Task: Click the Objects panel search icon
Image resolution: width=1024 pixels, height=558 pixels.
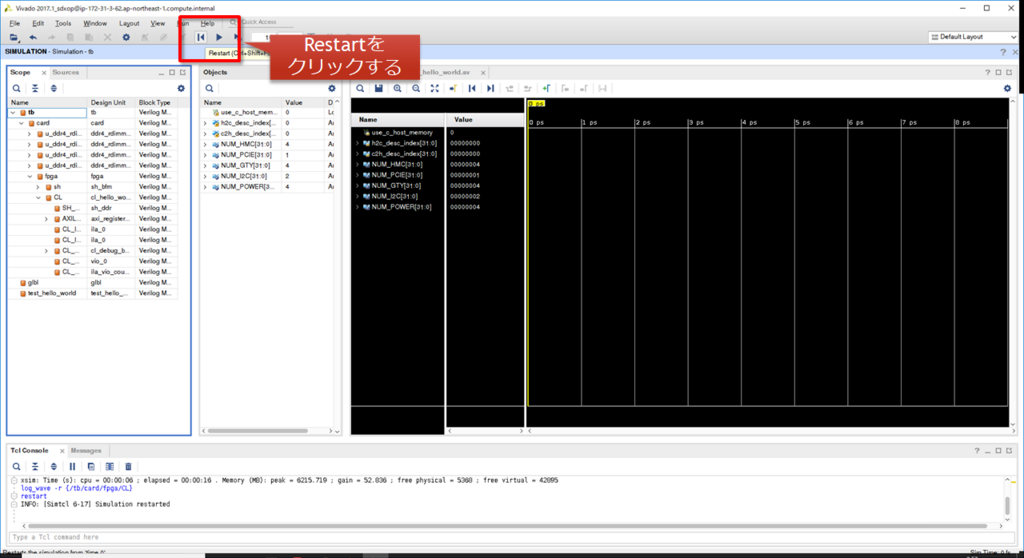Action: 209,88
